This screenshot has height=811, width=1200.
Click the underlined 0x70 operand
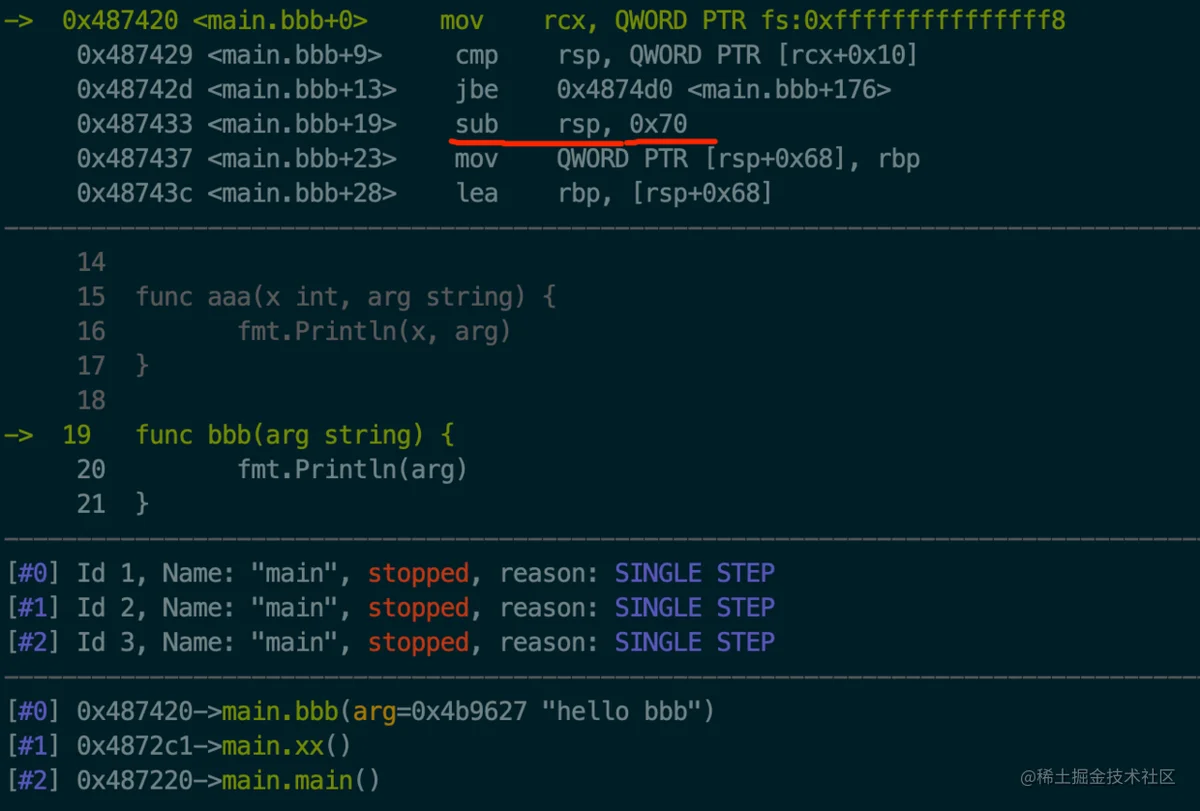coord(658,124)
